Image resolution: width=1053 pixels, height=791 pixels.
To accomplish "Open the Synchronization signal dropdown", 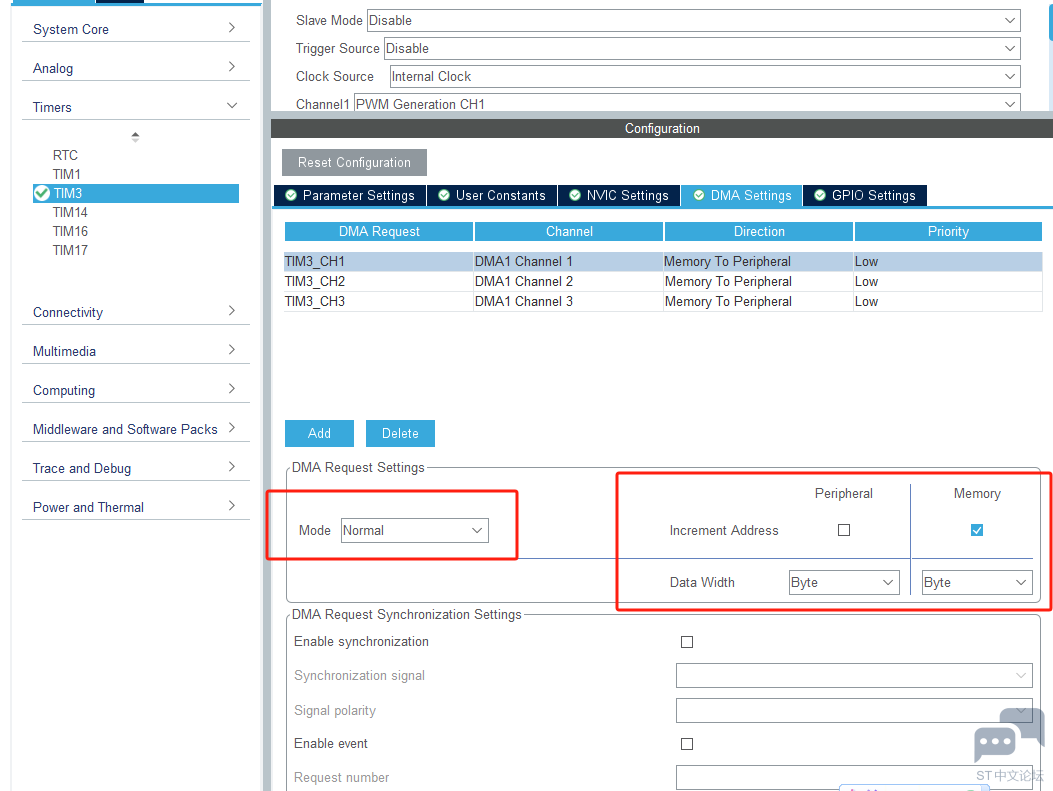I will coord(854,676).
